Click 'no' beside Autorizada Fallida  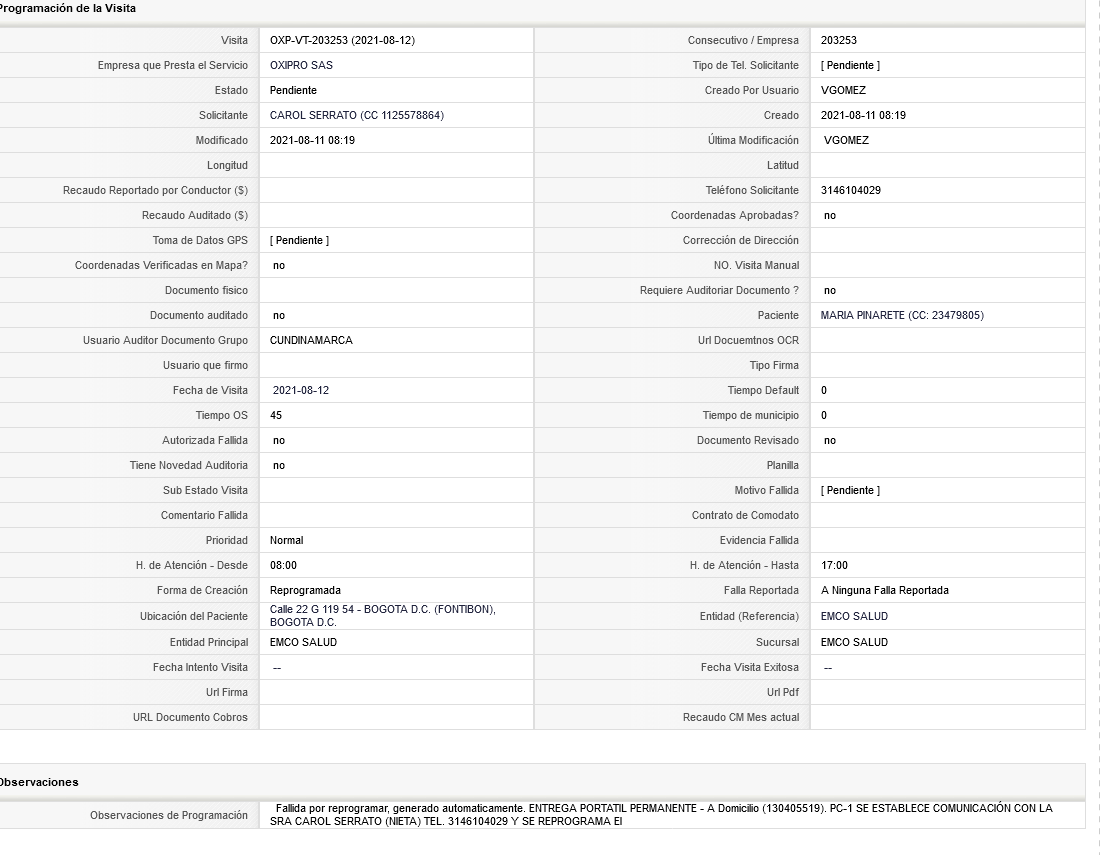click(x=279, y=440)
